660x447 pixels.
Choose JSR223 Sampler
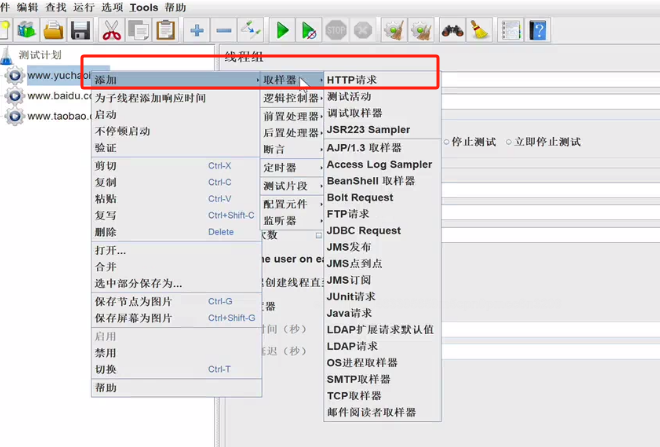tap(382, 130)
